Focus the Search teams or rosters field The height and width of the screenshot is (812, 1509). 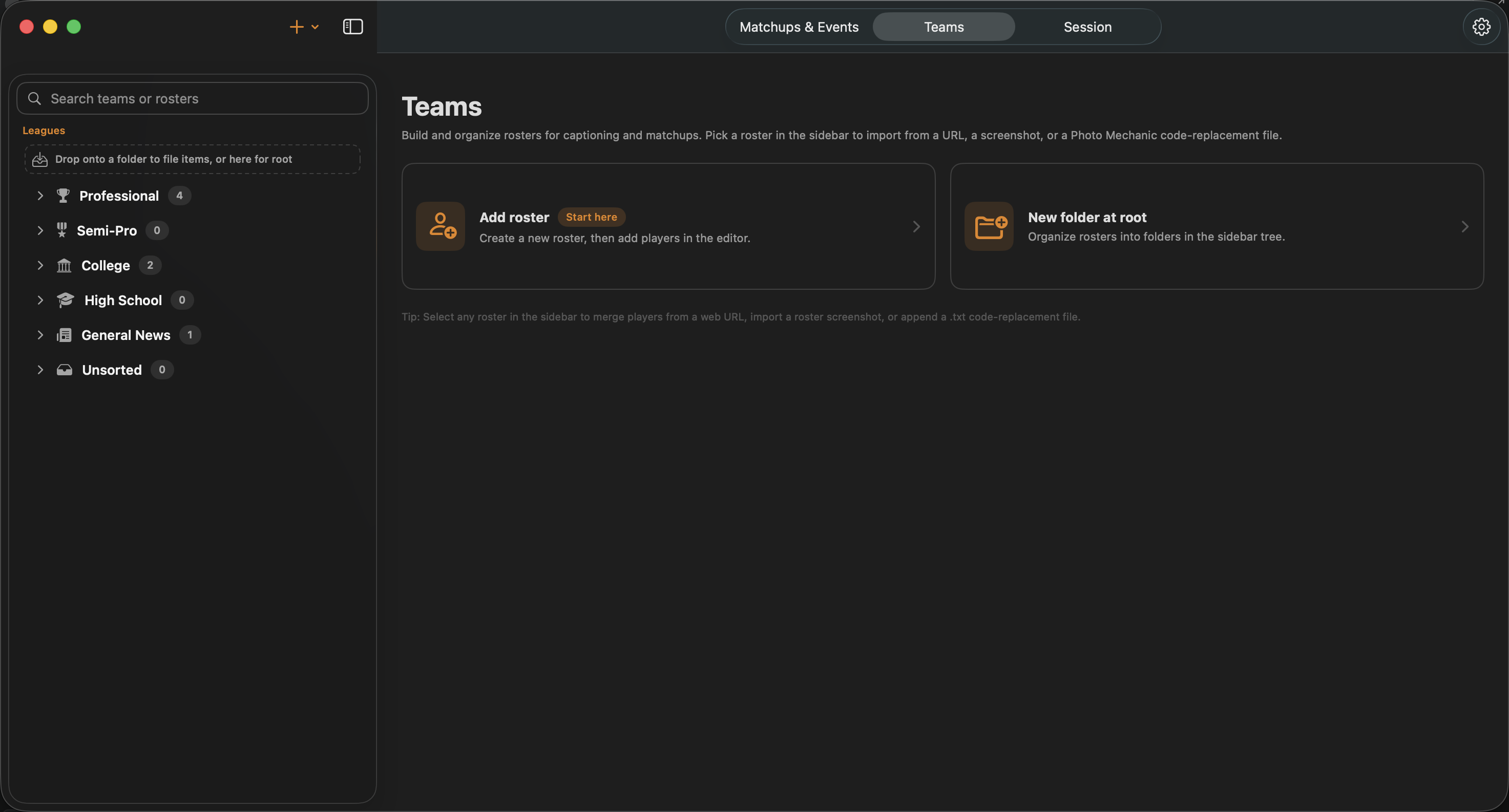point(192,98)
